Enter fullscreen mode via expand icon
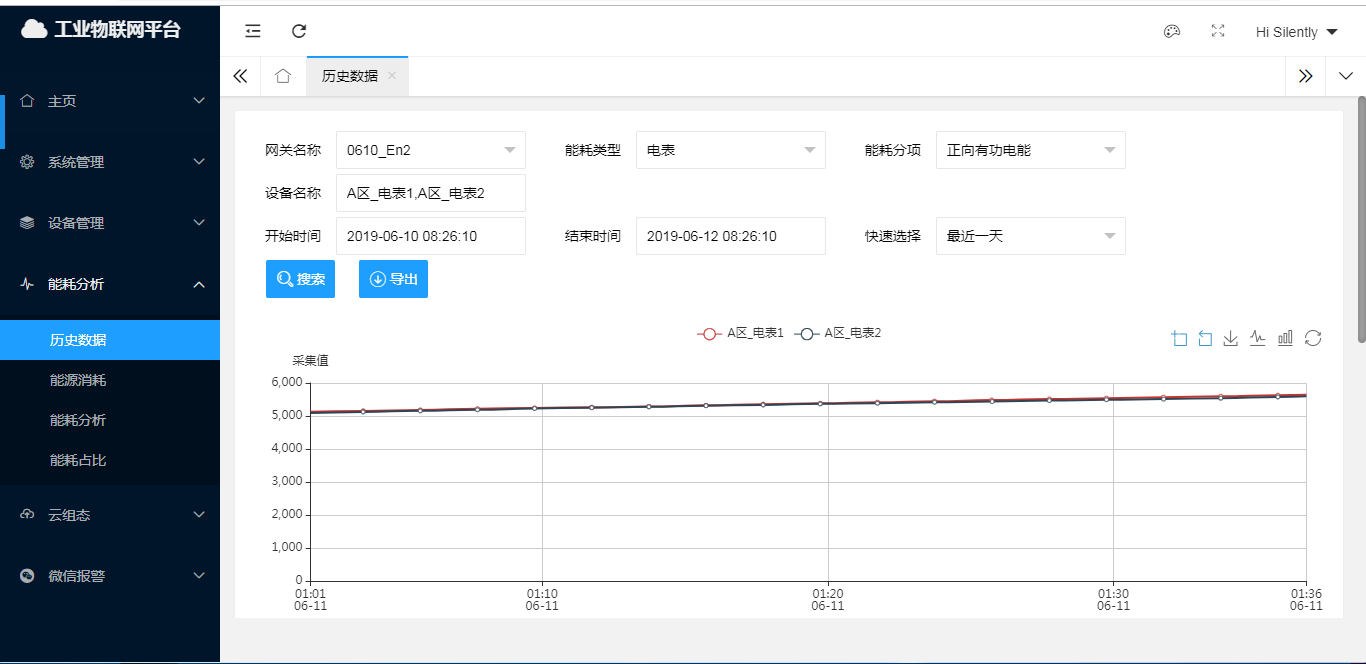1366x664 pixels. (1218, 31)
